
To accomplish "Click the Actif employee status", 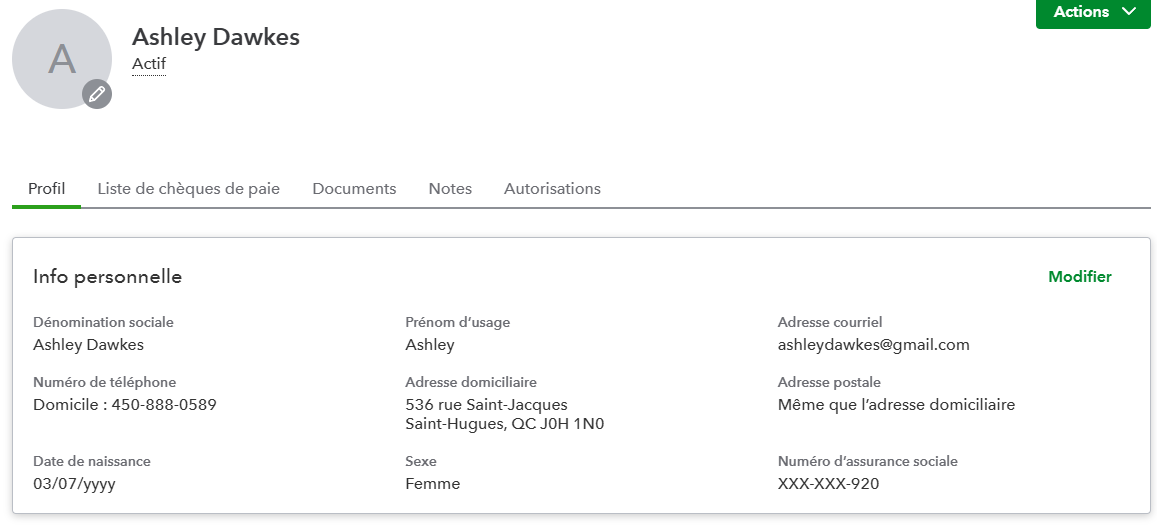I will (149, 64).
